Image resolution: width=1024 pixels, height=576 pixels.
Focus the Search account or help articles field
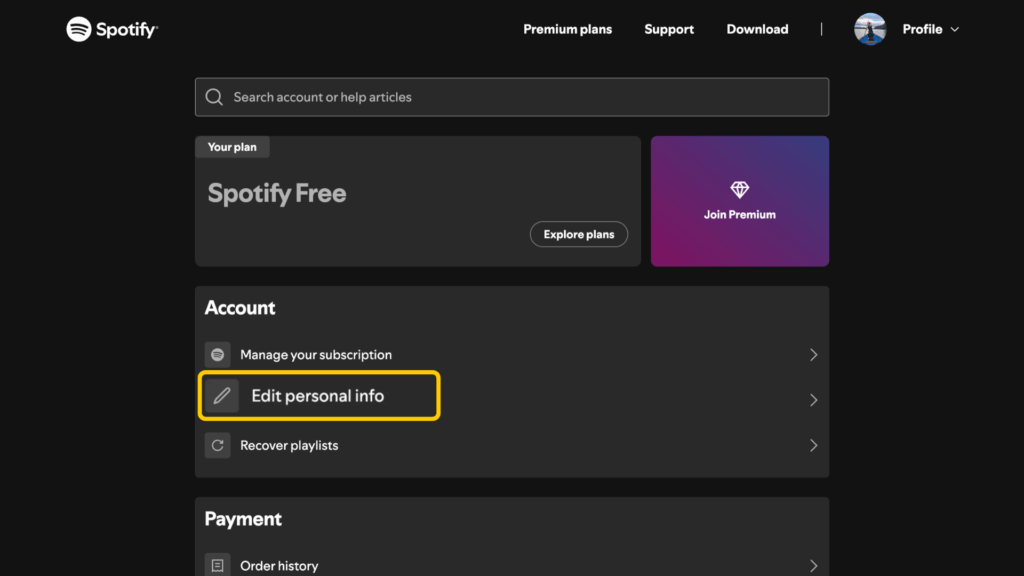coord(511,97)
